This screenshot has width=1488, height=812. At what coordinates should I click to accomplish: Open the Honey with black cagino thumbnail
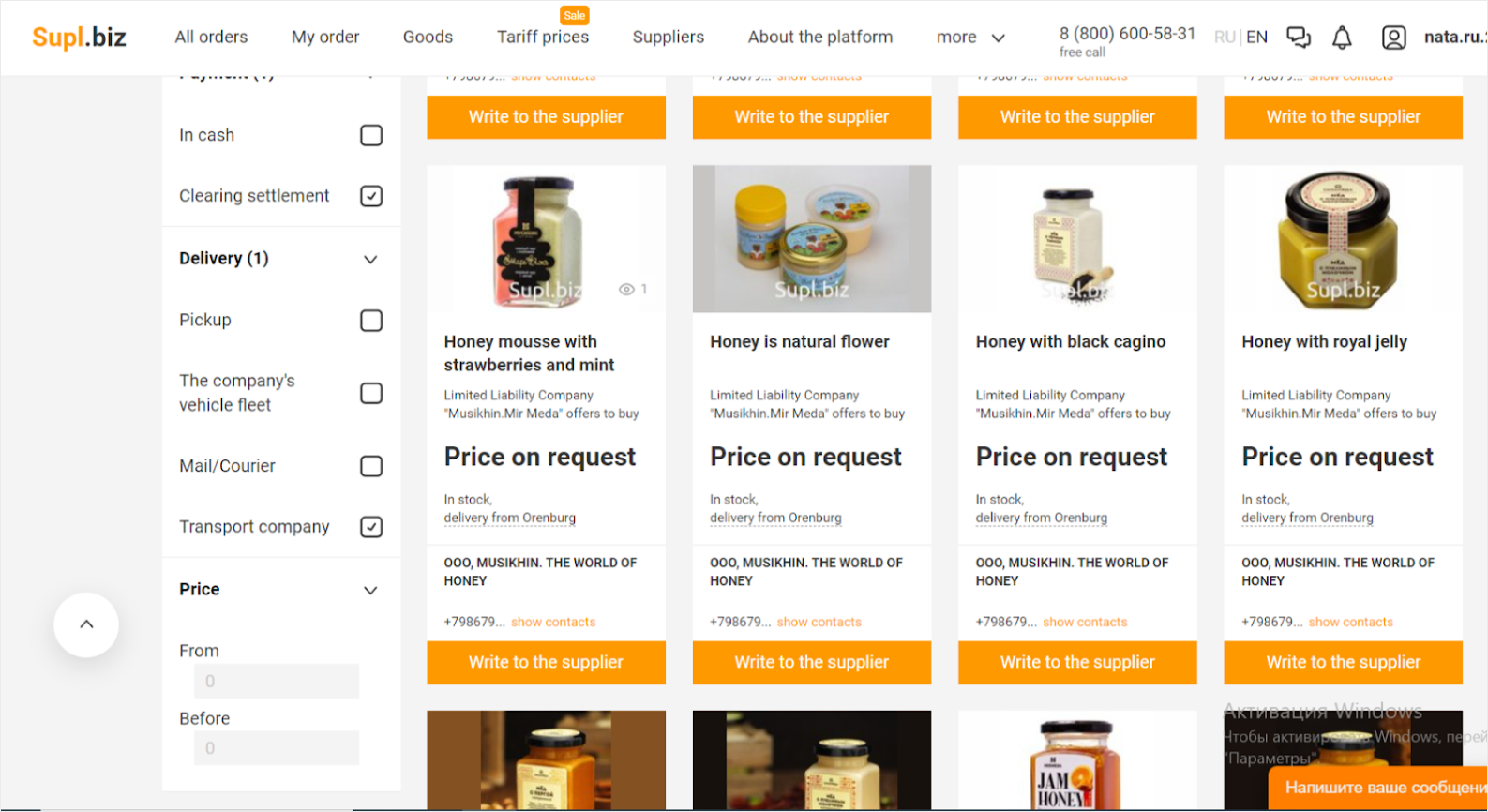click(x=1077, y=239)
